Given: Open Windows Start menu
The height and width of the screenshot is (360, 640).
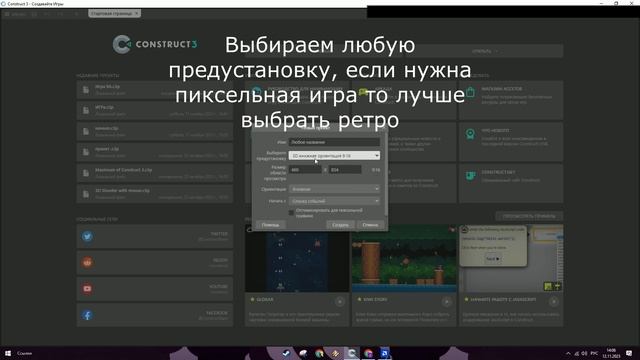Looking at the screenshot, I should (7, 353).
